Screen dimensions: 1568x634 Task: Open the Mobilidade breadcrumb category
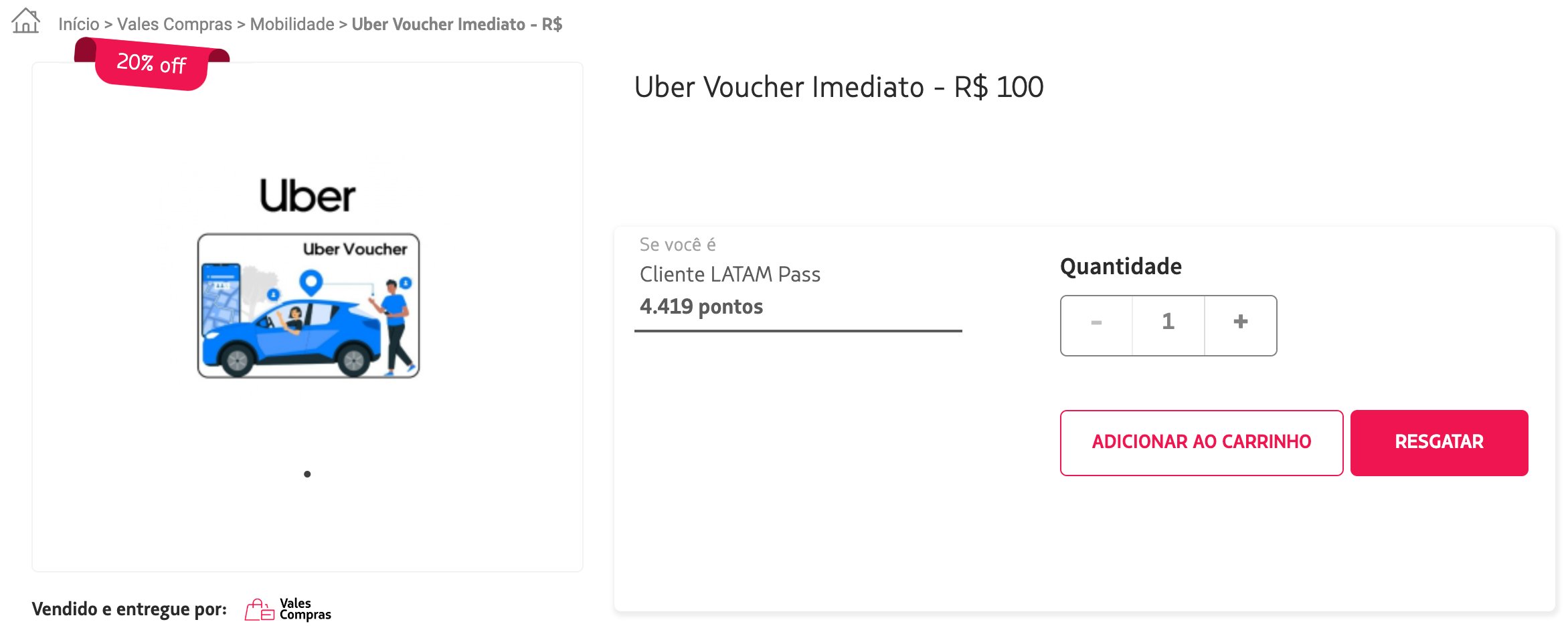point(292,24)
